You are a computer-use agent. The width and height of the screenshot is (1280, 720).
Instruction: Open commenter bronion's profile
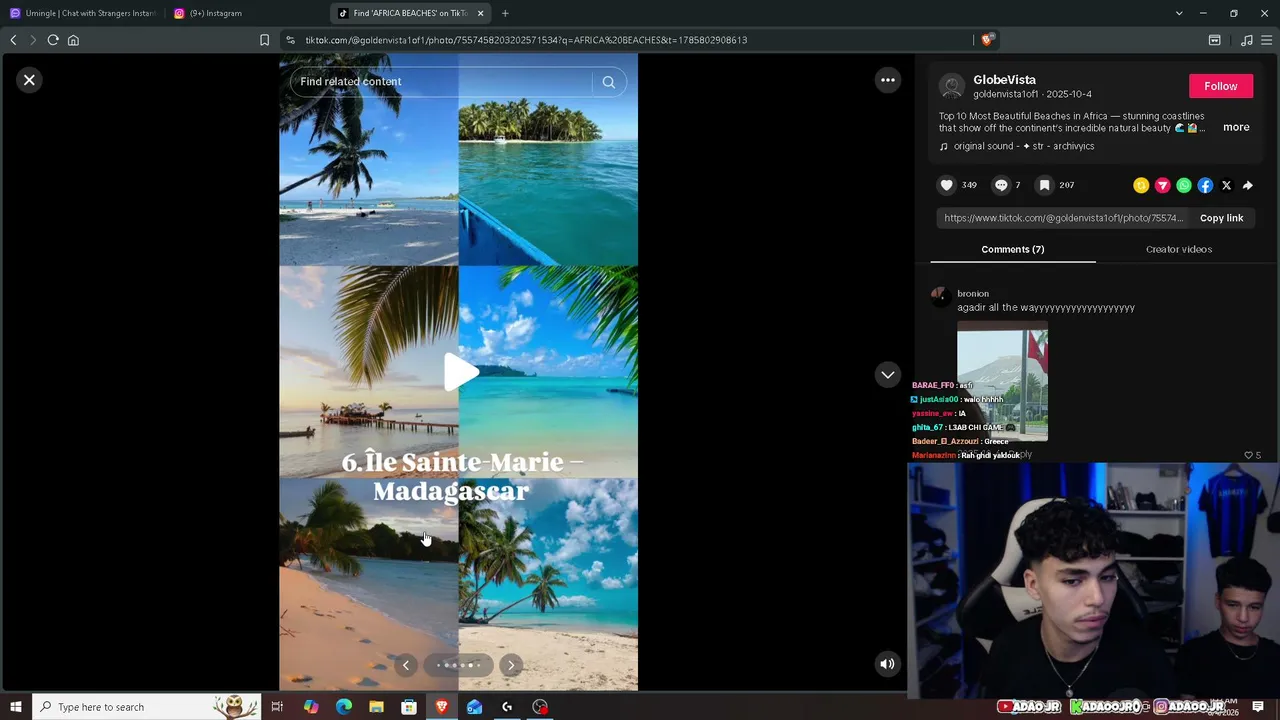click(x=972, y=294)
